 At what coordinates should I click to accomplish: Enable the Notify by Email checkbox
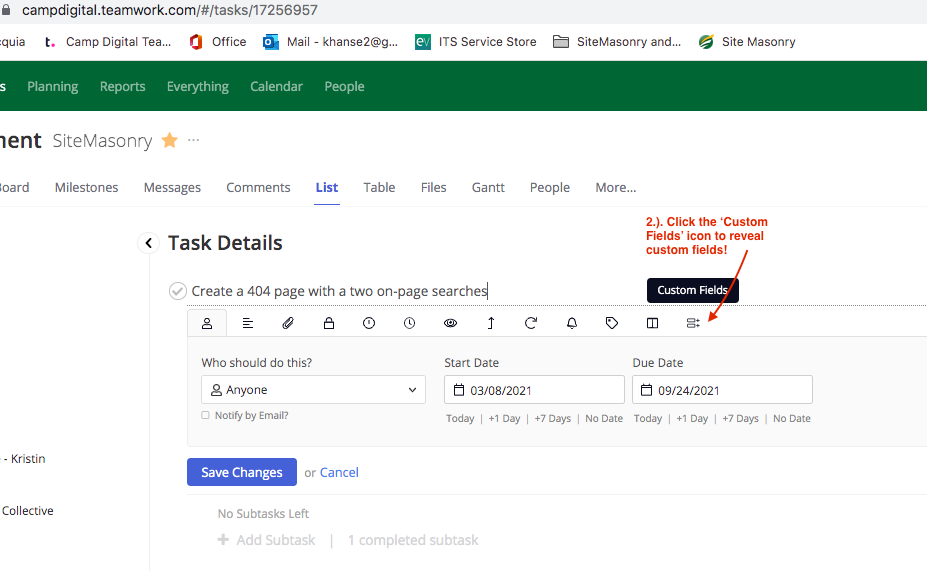pos(206,415)
